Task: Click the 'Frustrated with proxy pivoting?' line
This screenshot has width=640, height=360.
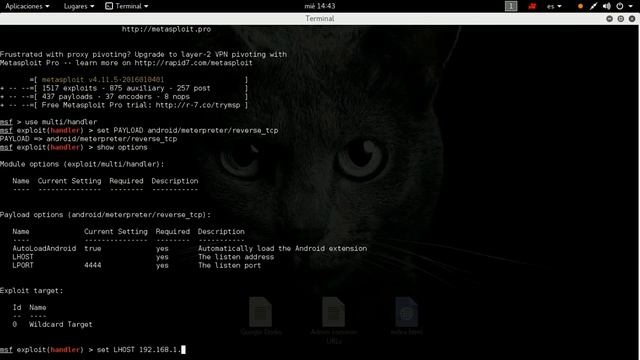Action: 143,54
